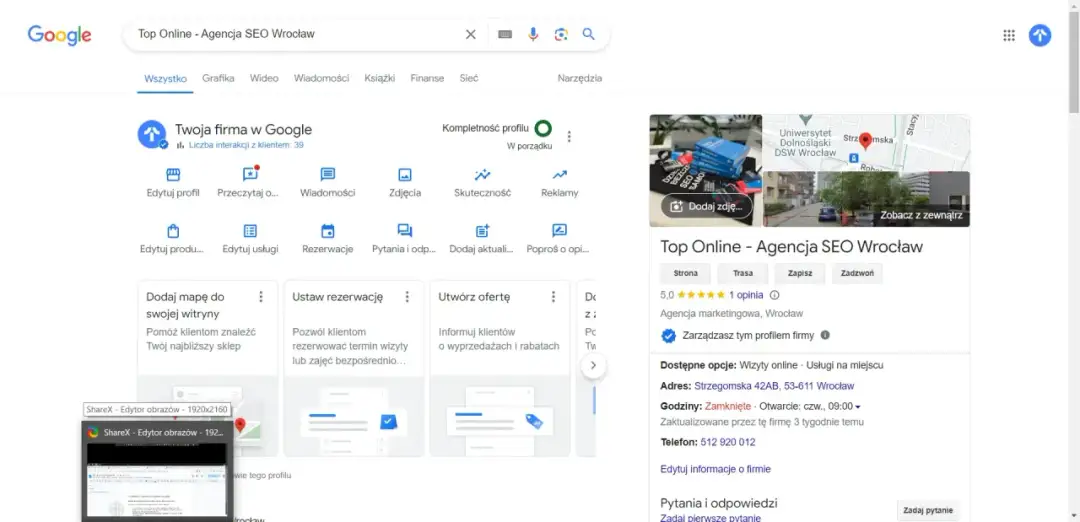Switch to the Finanse tab
The width and height of the screenshot is (1080, 522).
427,79
